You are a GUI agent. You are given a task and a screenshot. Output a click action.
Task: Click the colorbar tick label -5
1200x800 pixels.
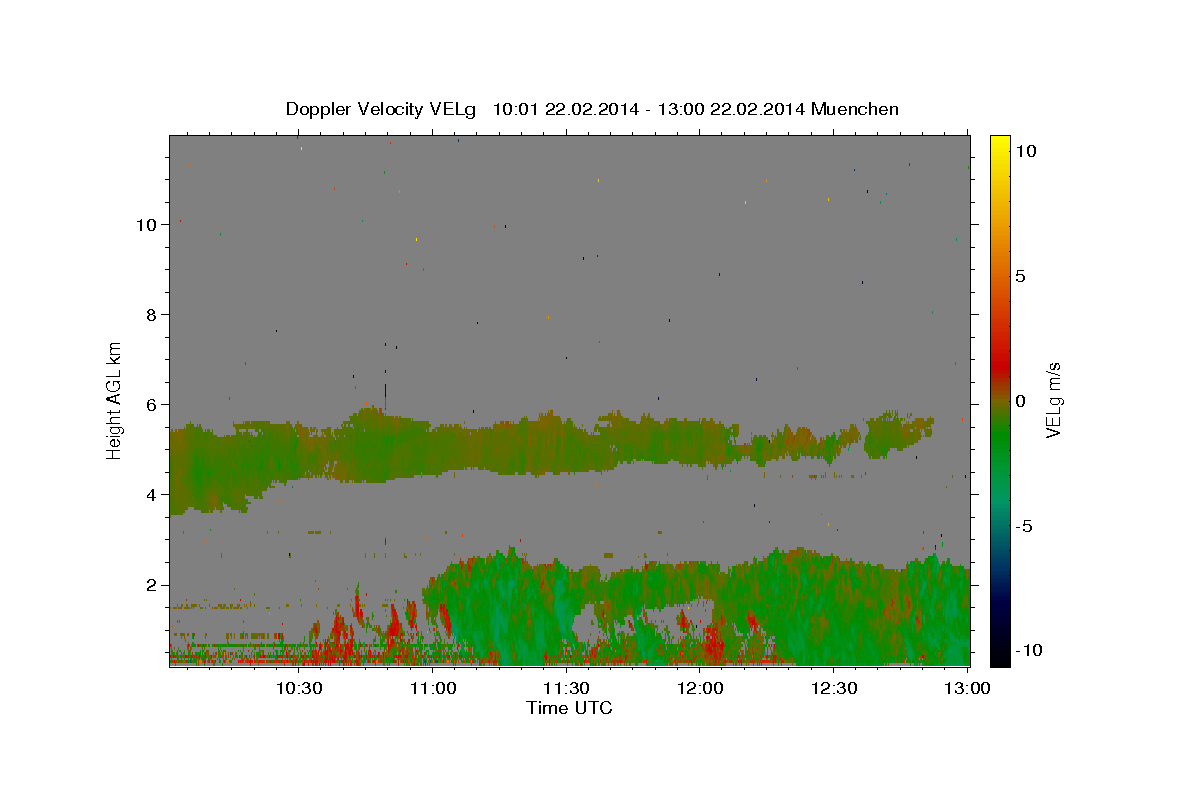click(x=1023, y=526)
